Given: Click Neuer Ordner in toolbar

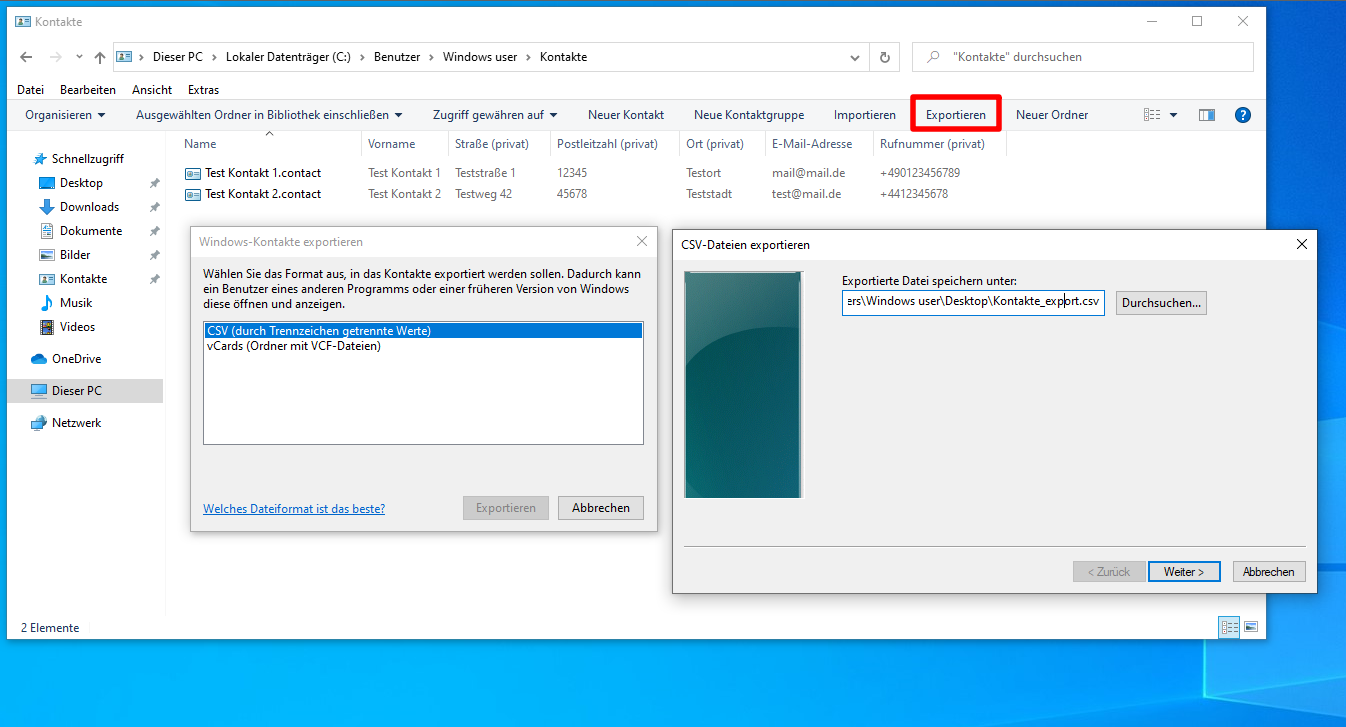Looking at the screenshot, I should click(1052, 115).
